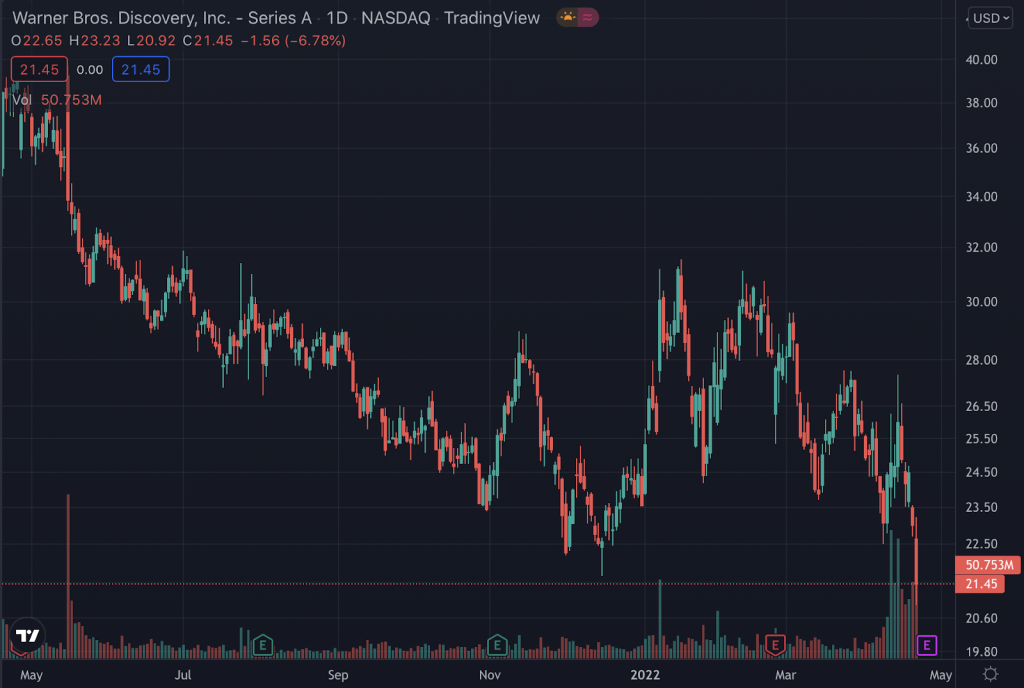Click the 2022 label on time axis
The image size is (1024, 688).
pyautogui.click(x=645, y=675)
